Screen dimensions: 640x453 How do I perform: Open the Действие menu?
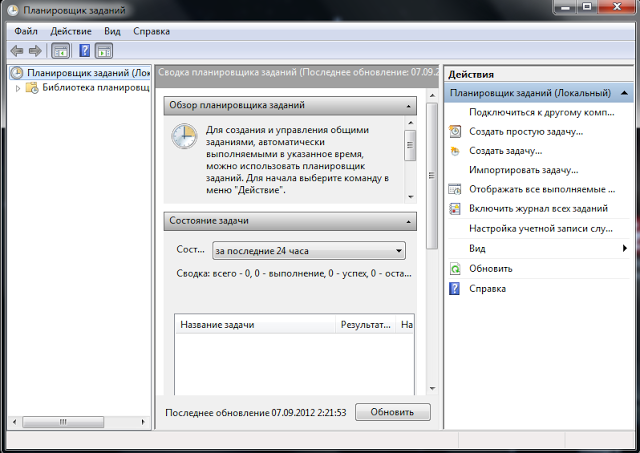coord(71,31)
